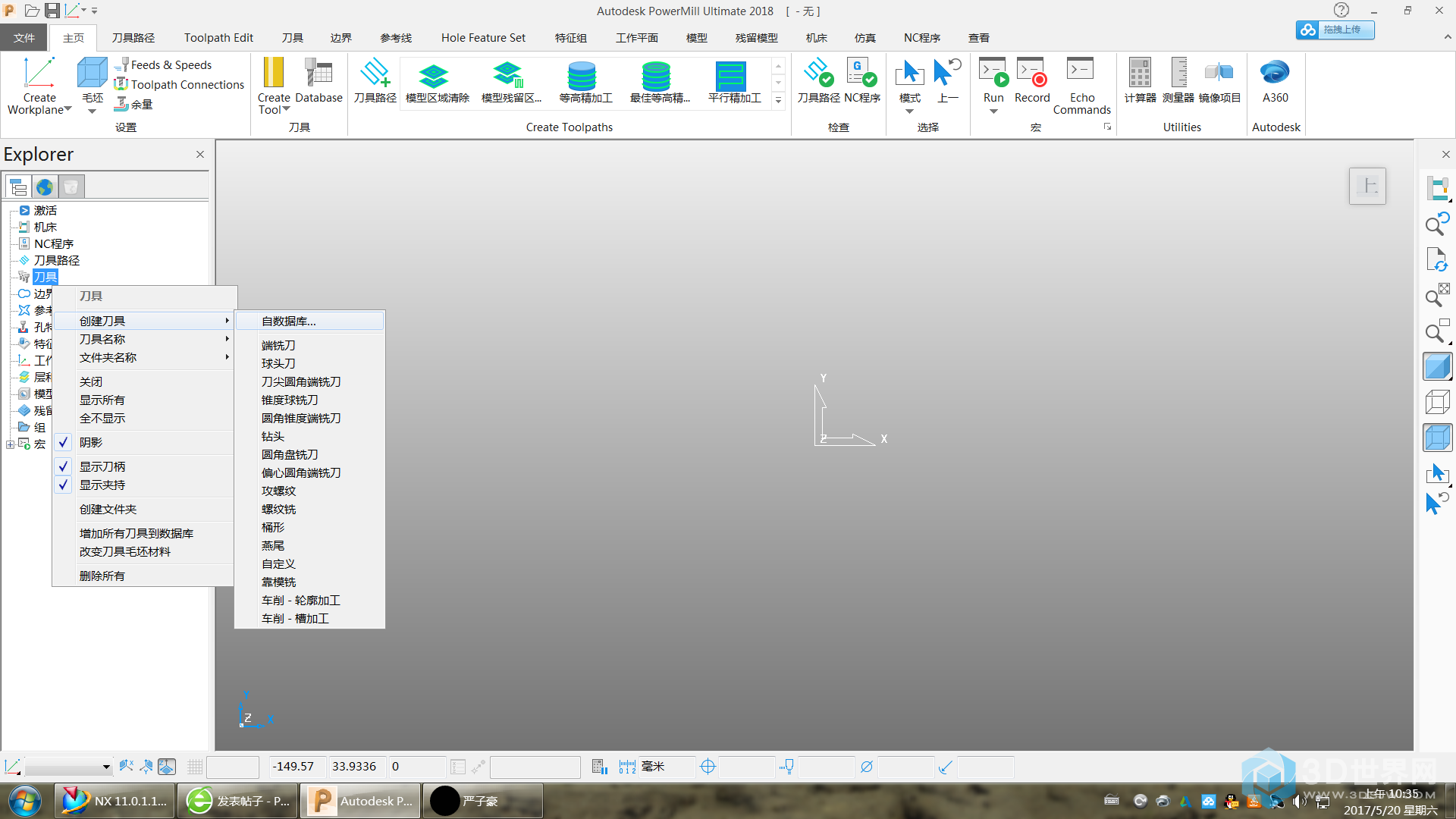The image size is (1456, 819).
Task: Select 创建文件夹 in the context menu
Action: [144, 510]
